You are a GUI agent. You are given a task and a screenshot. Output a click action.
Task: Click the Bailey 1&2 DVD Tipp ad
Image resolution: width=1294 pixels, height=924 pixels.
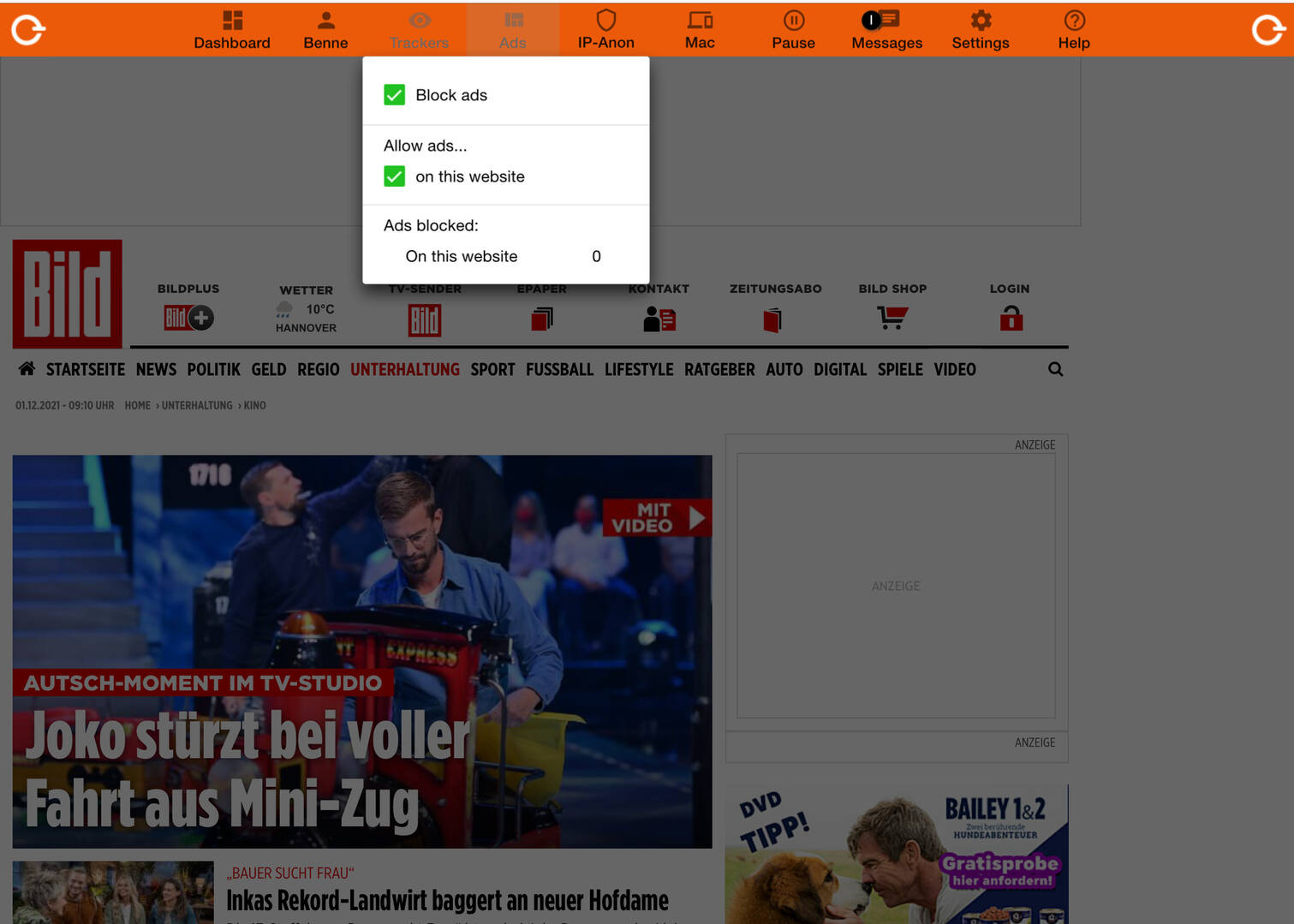(897, 854)
